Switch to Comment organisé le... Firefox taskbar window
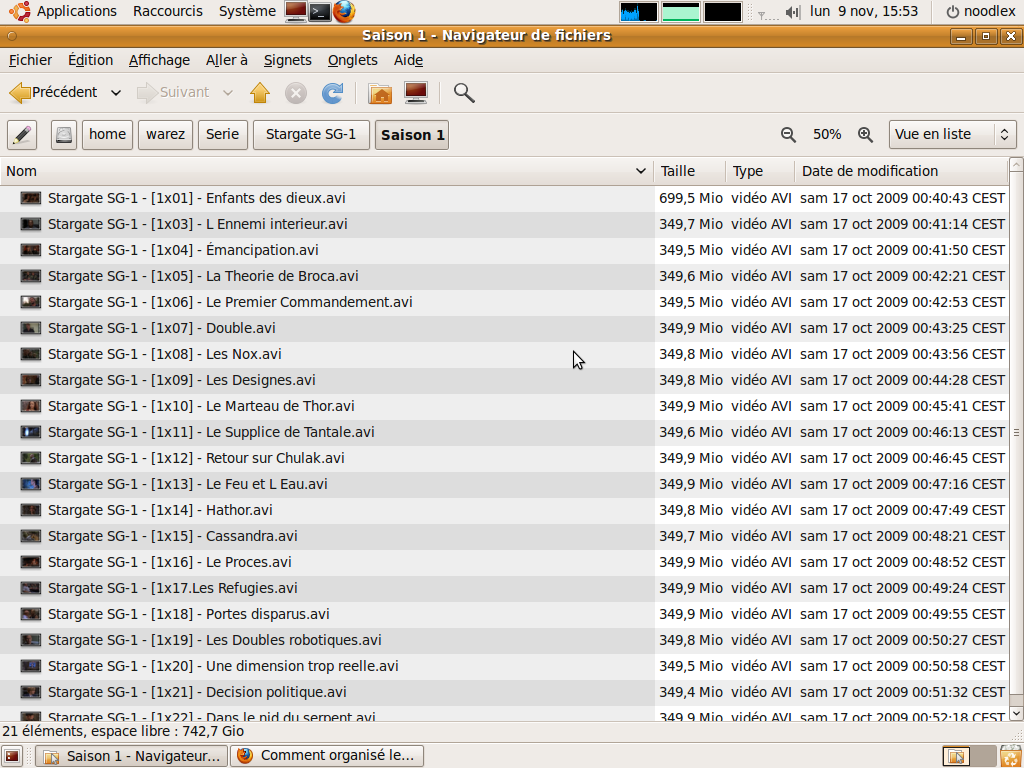 click(x=329, y=756)
